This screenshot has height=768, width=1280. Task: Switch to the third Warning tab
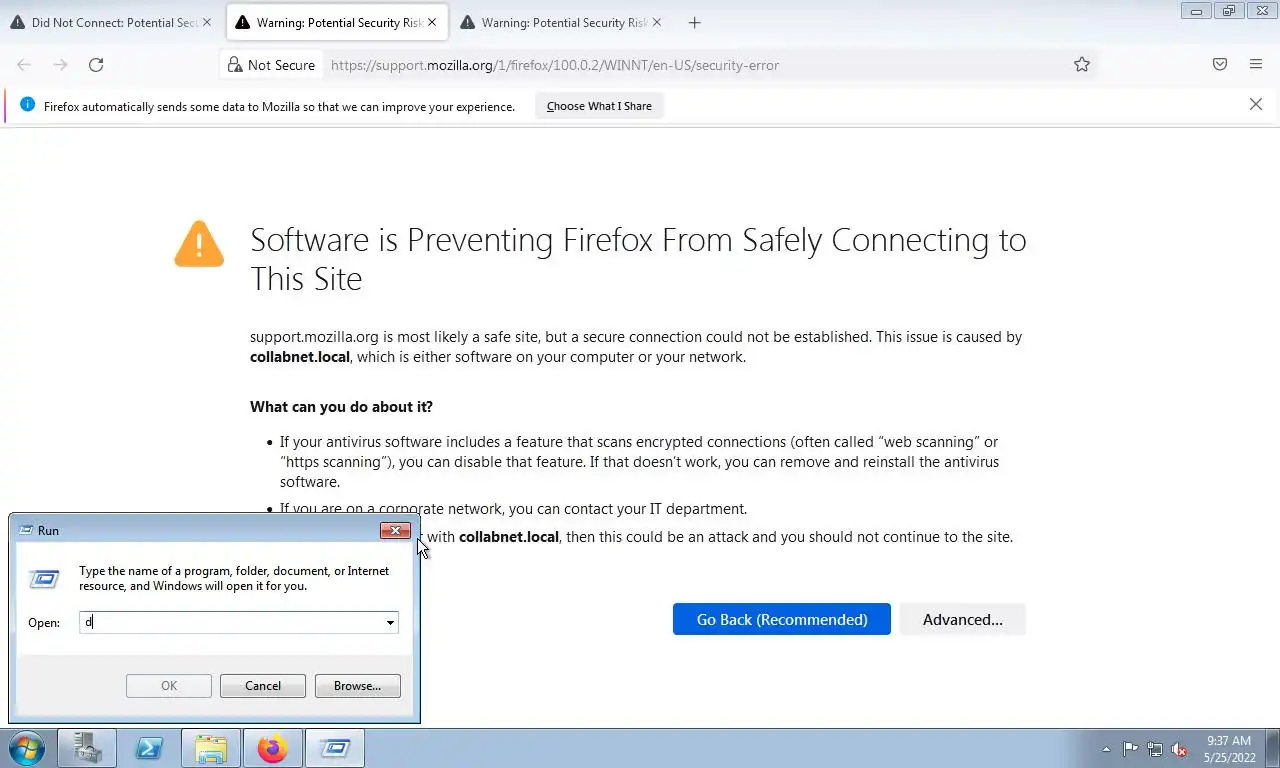pos(562,22)
